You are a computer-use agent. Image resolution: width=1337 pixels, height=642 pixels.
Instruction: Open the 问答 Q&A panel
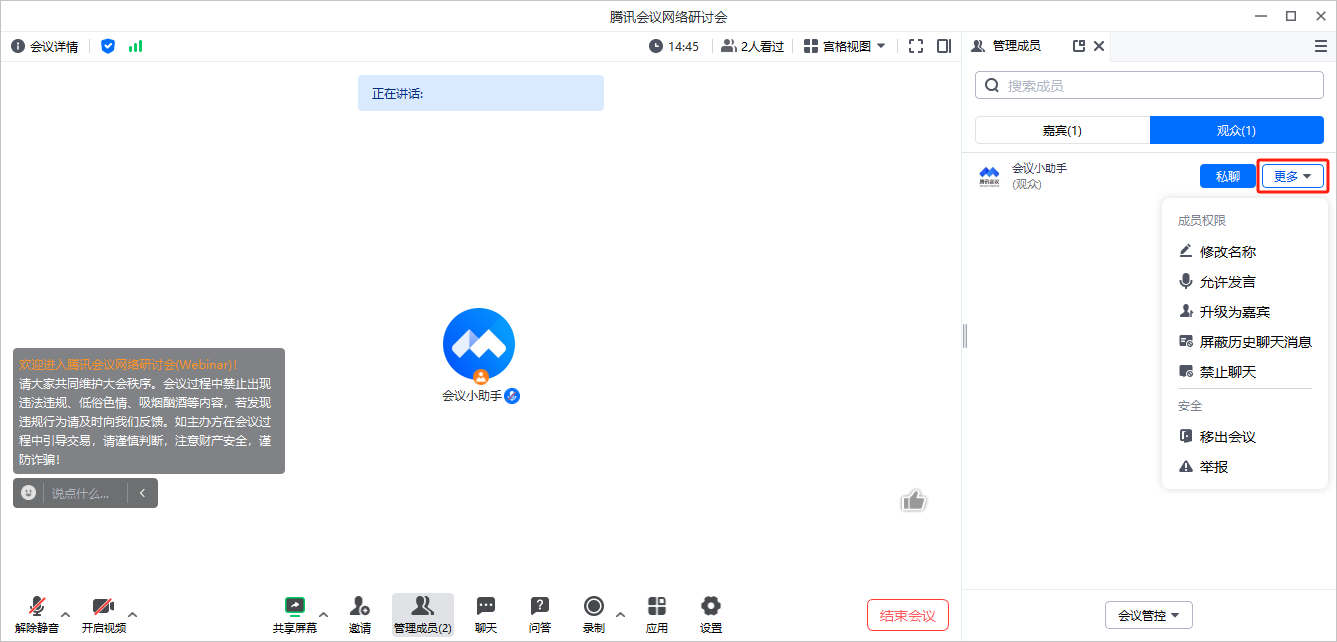tap(540, 615)
